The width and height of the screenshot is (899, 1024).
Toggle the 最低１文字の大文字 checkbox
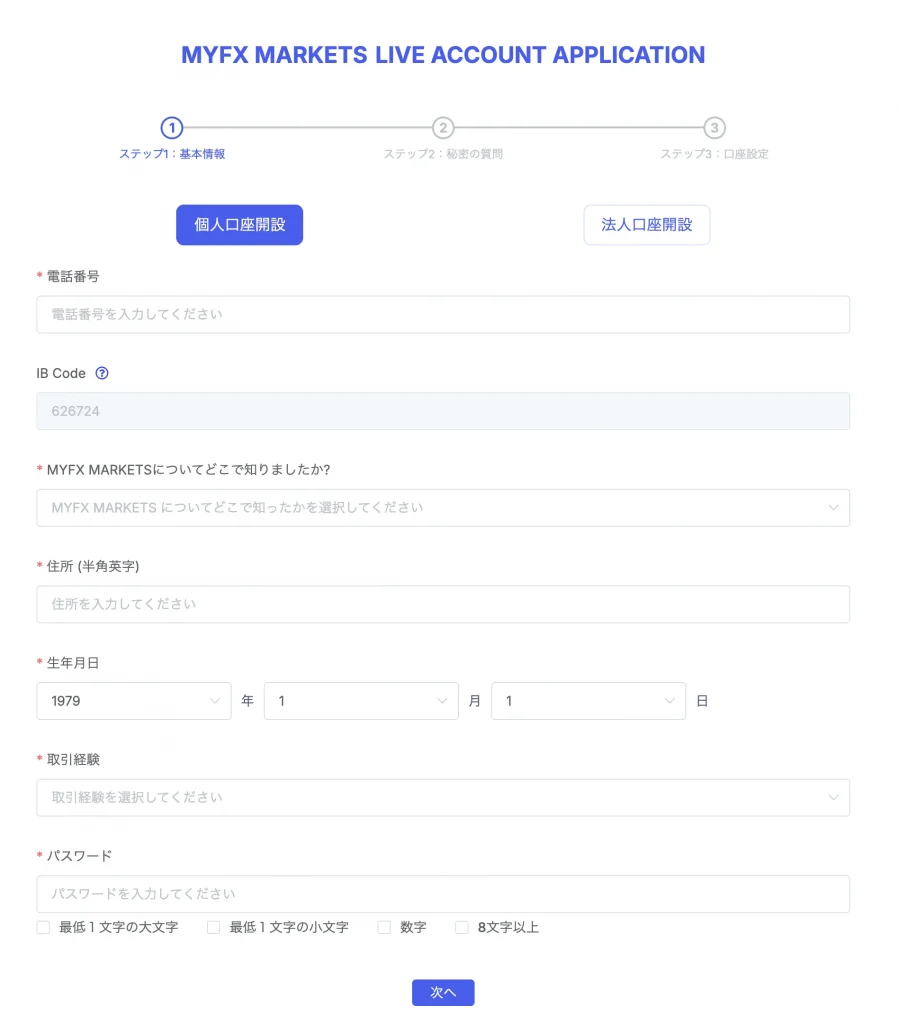click(43, 927)
